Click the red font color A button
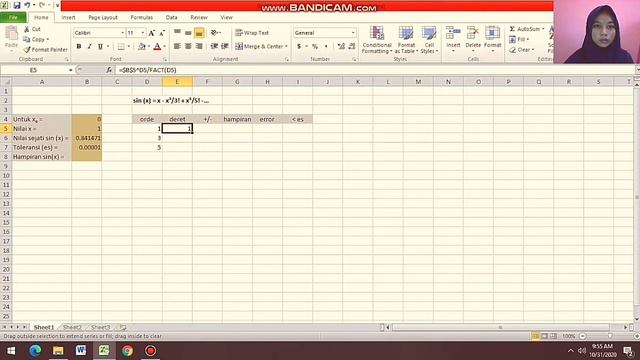Screen dimensions: 640x360 (x=157, y=47)
